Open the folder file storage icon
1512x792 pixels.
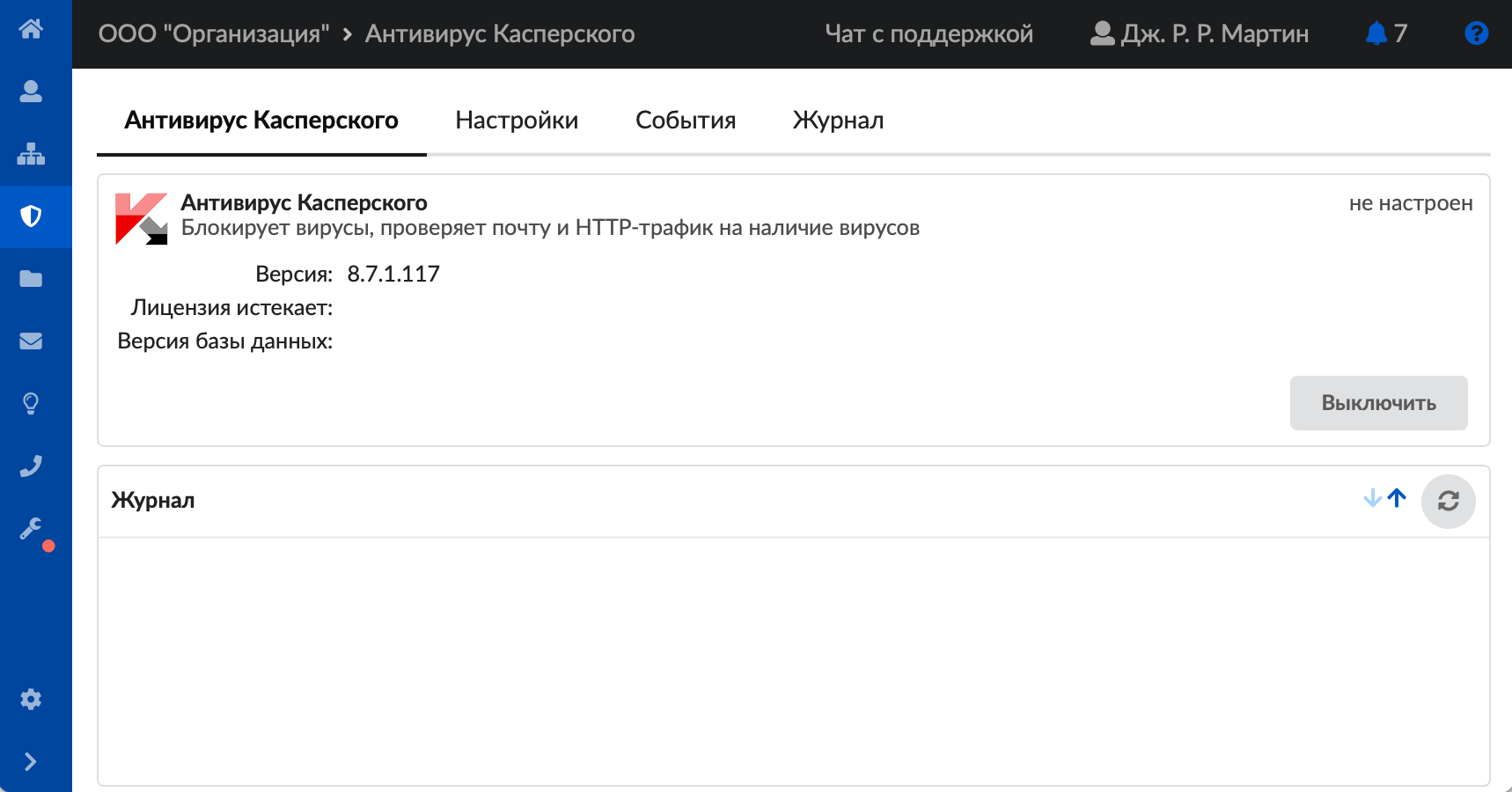[31, 279]
